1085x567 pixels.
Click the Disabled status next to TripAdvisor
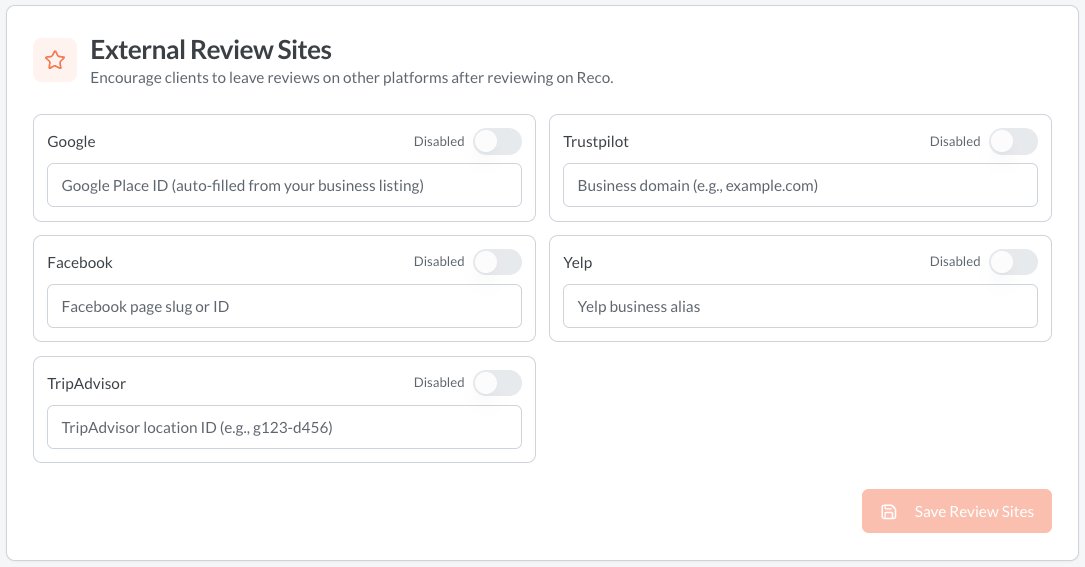pos(439,382)
